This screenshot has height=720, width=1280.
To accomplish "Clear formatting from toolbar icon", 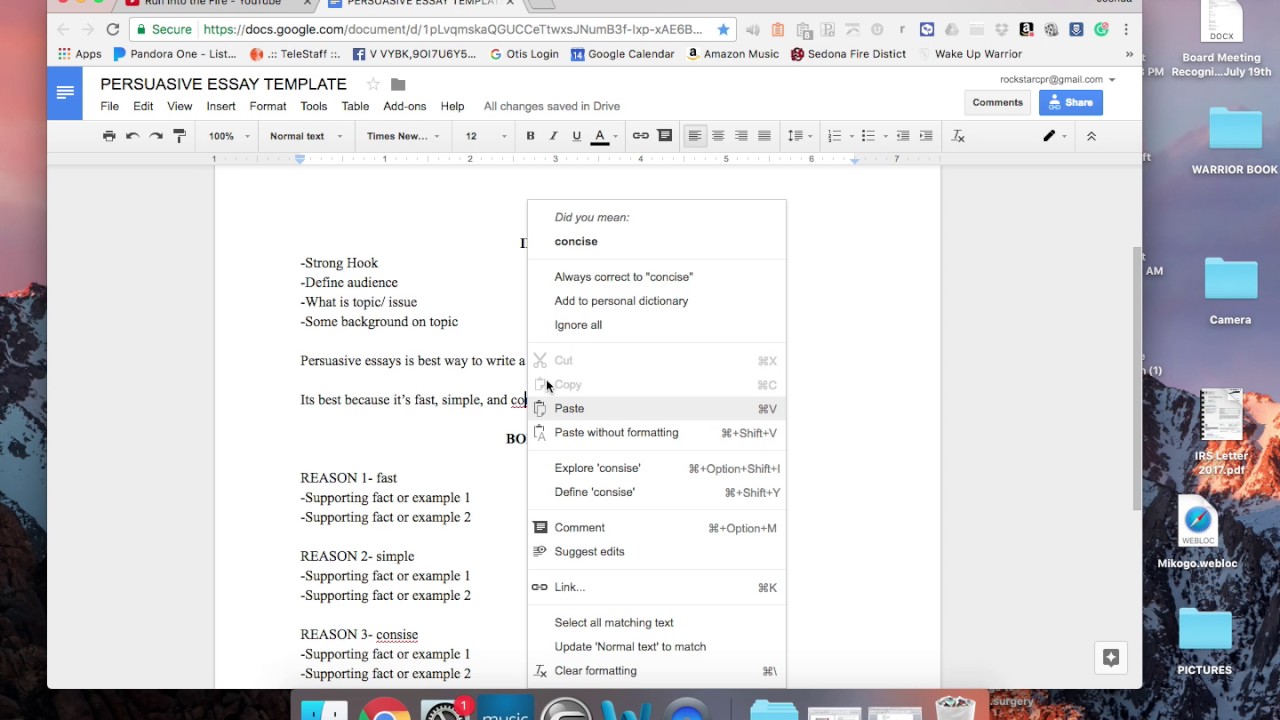I will 958,136.
